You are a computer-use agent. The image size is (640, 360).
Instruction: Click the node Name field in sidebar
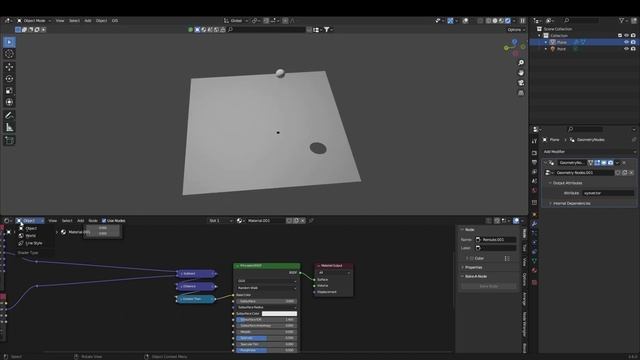click(x=496, y=240)
